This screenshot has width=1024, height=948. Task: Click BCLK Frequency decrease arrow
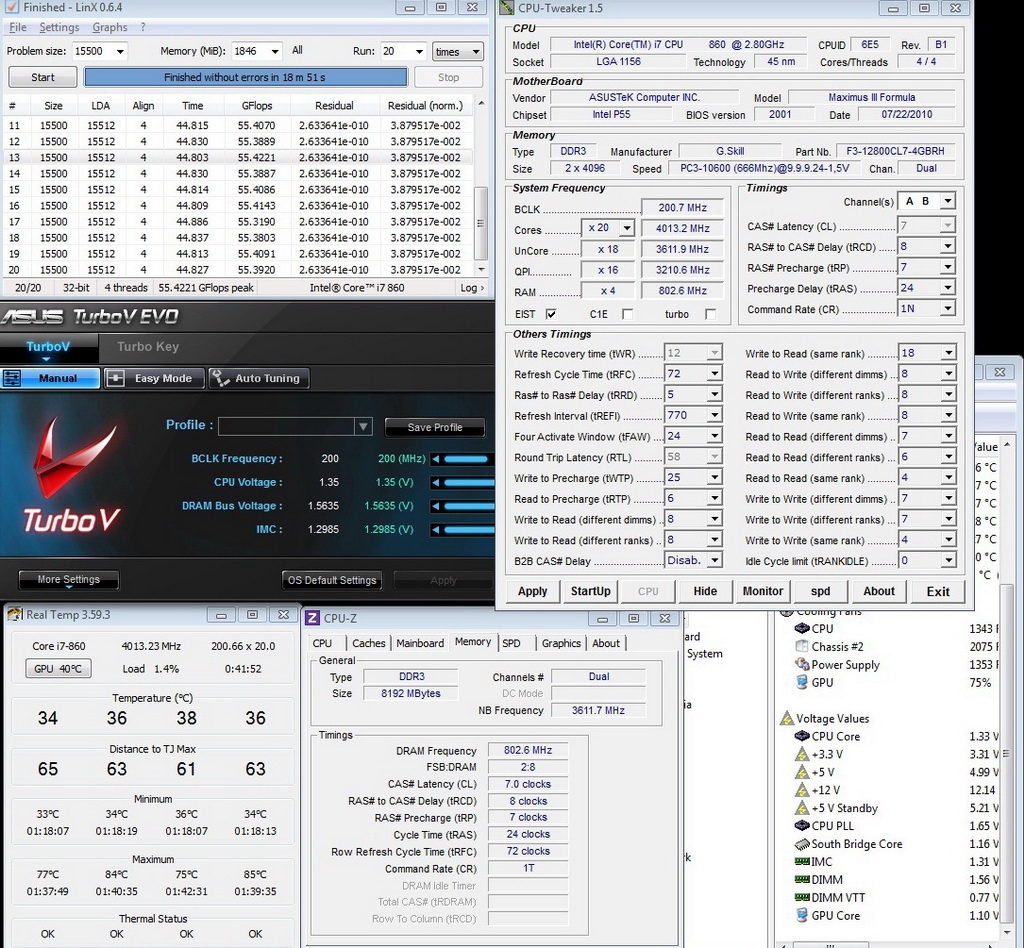pos(436,459)
